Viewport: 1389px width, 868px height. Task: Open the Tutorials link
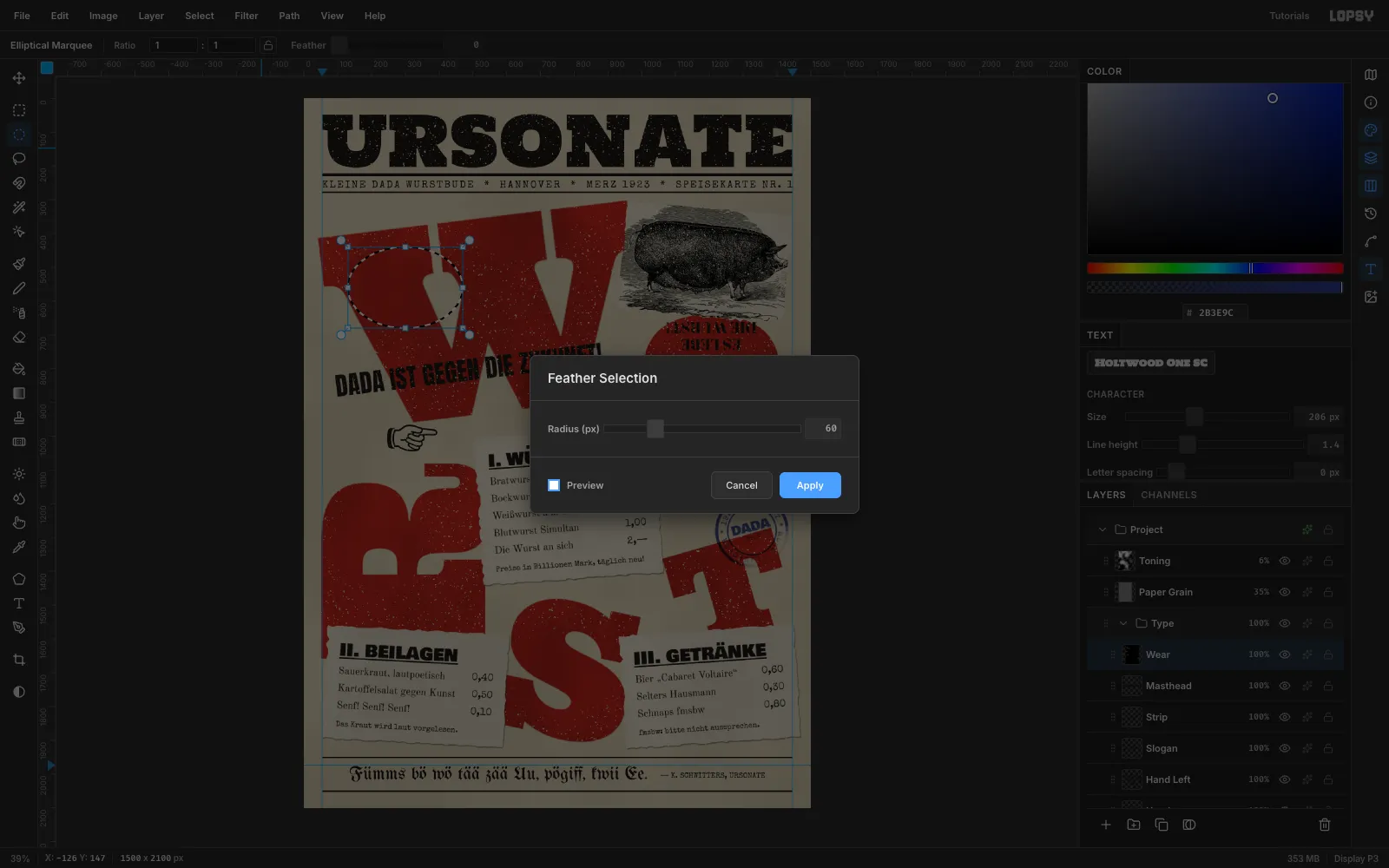pyautogui.click(x=1289, y=16)
